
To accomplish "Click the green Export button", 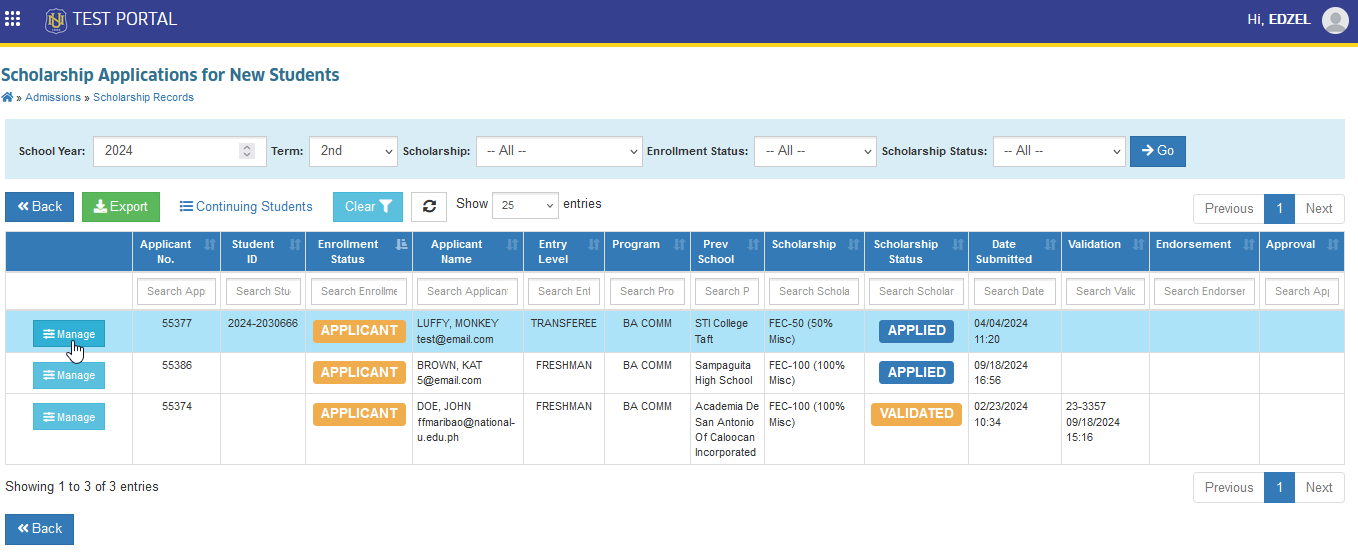I will [121, 207].
